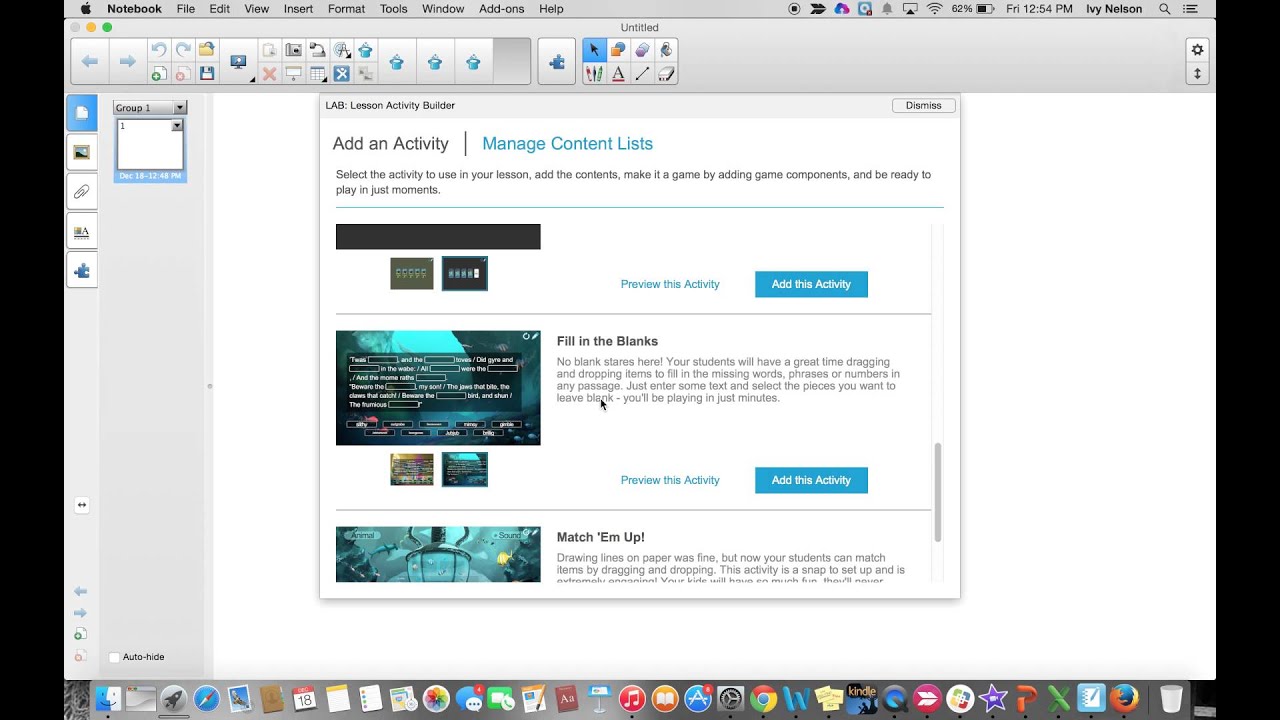Select the green chalkboard theme thumbnail
This screenshot has height=720, width=1280.
tap(412, 273)
